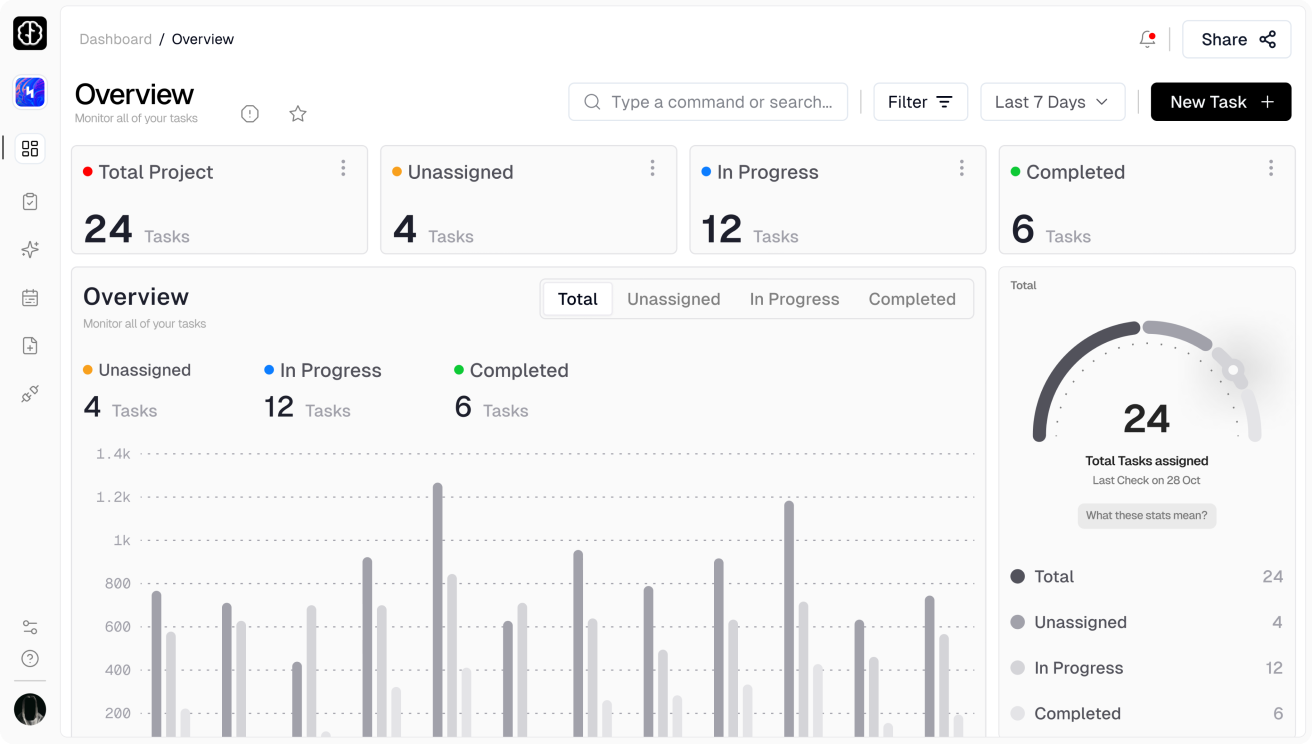The image size is (1312, 744).
Task: Click the help question mark icon
Action: [x=30, y=659]
